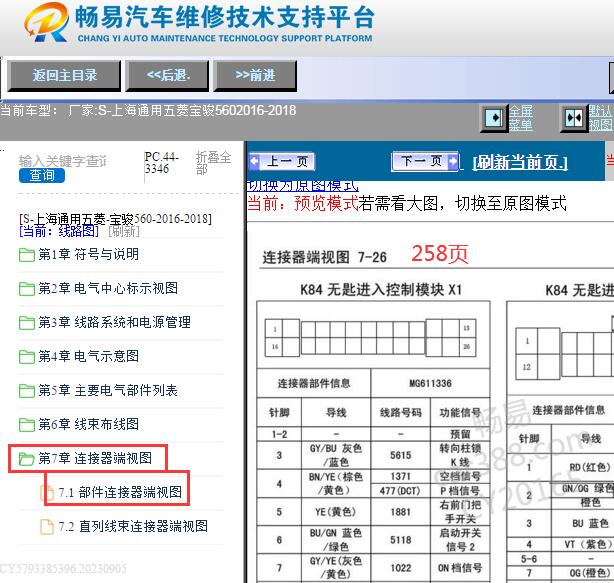Click left arrow icon on 上一页 button
The image size is (614, 583).
255,161
